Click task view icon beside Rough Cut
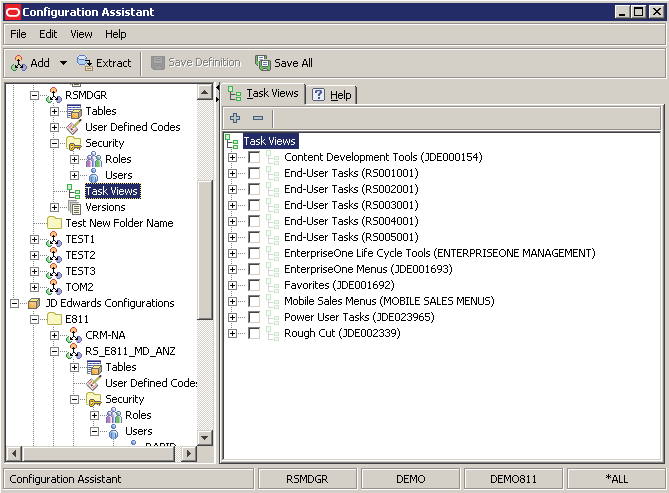669x493 pixels. tap(272, 333)
